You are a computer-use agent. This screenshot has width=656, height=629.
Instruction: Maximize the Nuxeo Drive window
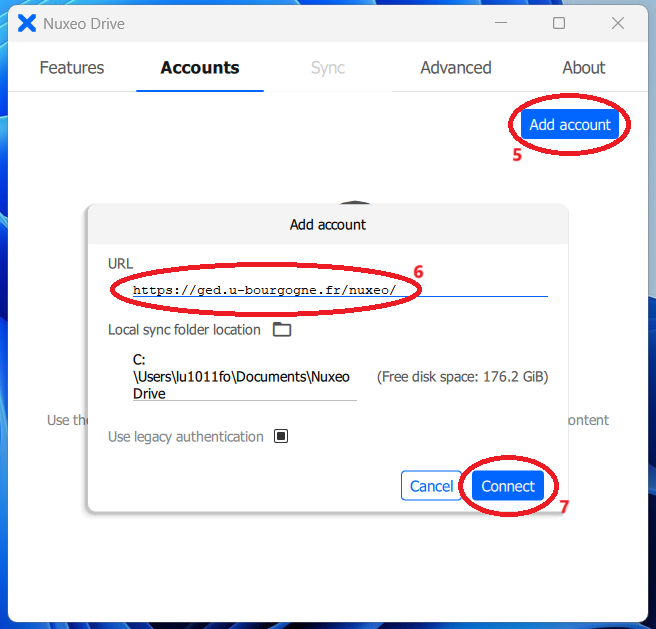pos(559,23)
